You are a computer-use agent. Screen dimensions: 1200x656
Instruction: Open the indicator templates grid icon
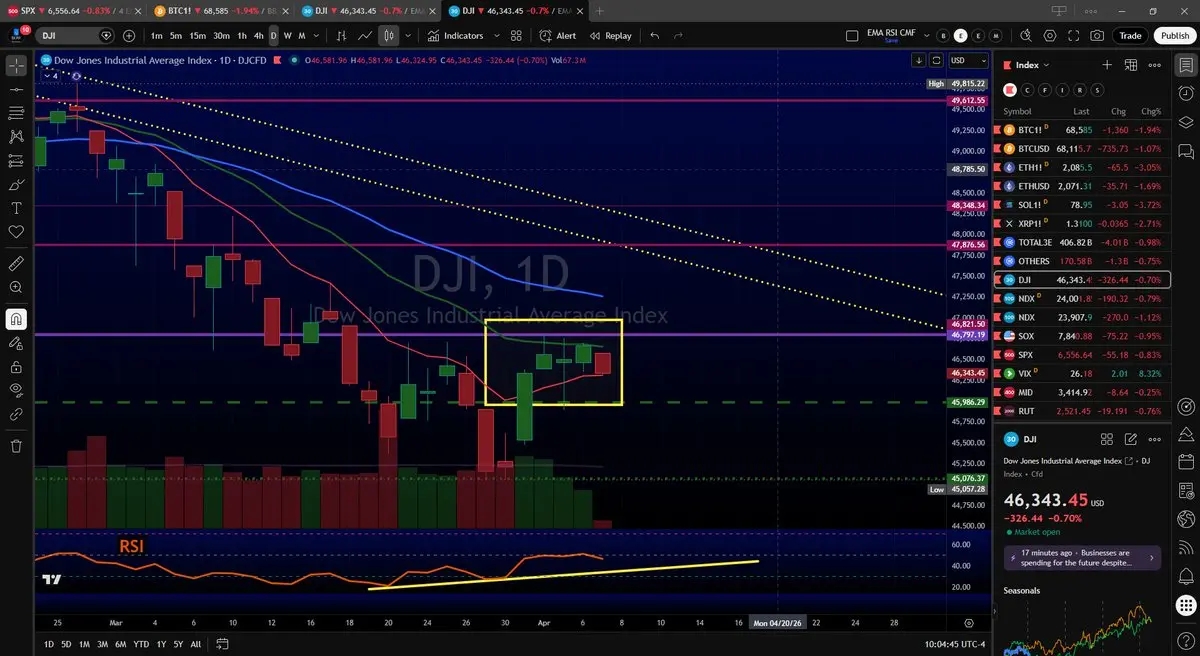point(517,35)
